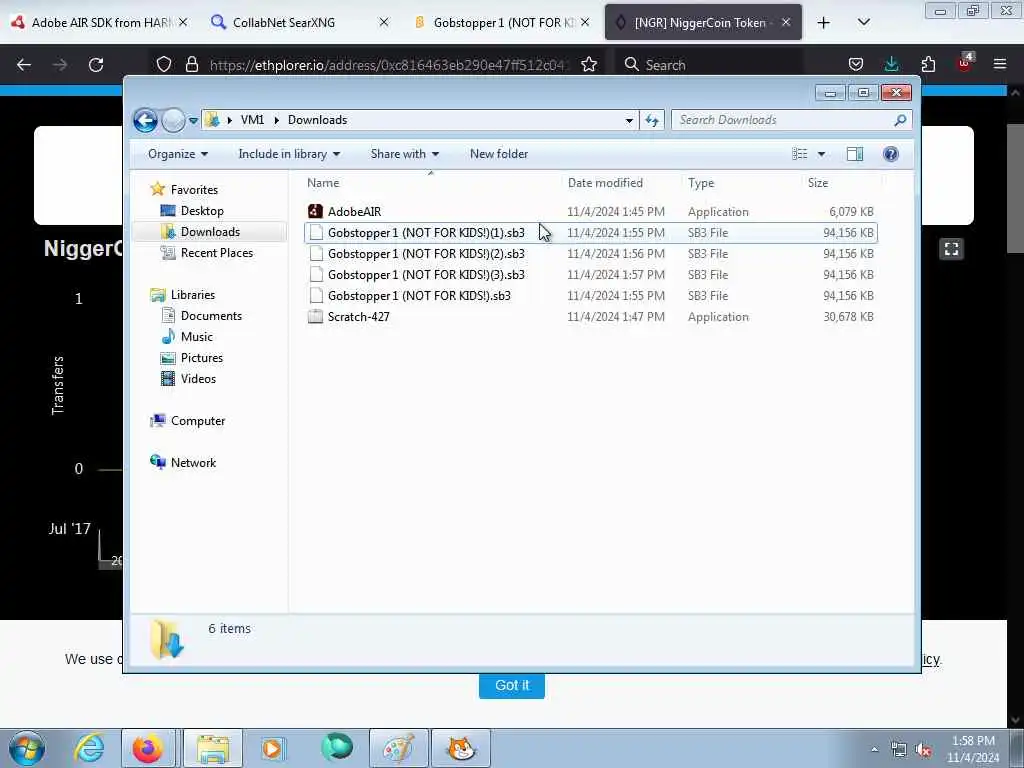Click the VM1 breadcrumb in the address bar
The image size is (1024, 768).
tap(252, 120)
